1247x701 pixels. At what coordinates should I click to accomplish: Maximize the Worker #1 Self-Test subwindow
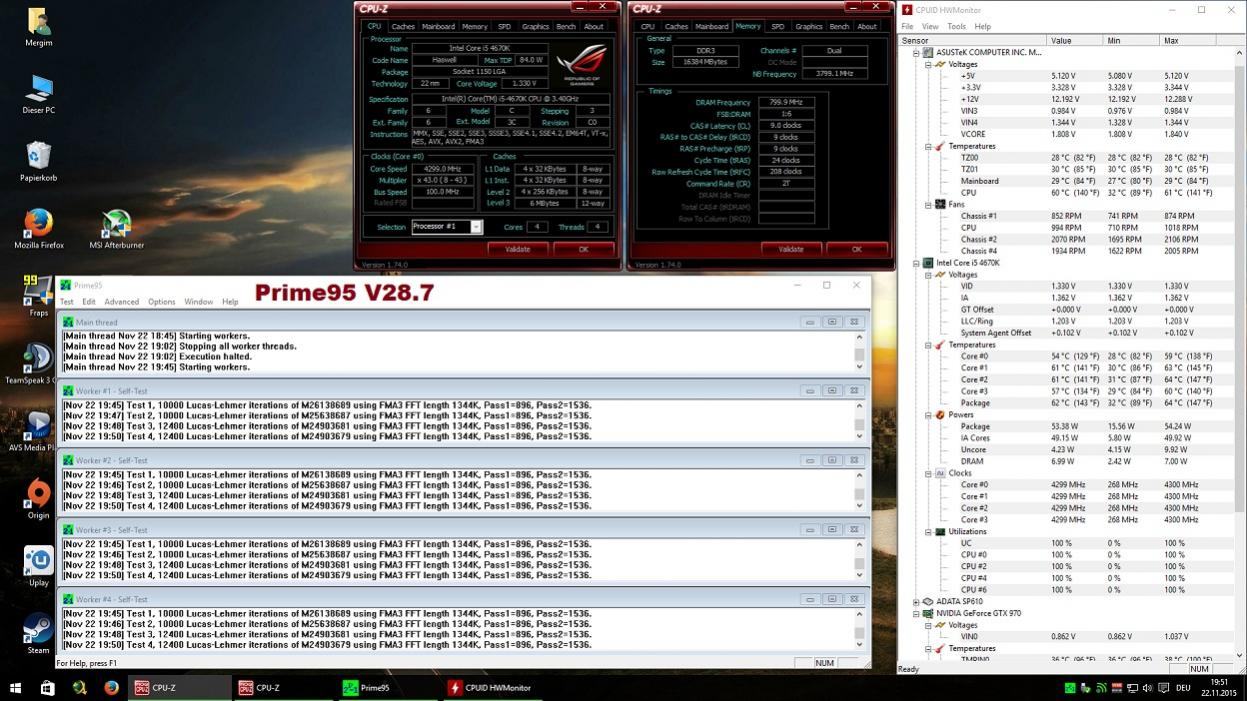coord(832,391)
